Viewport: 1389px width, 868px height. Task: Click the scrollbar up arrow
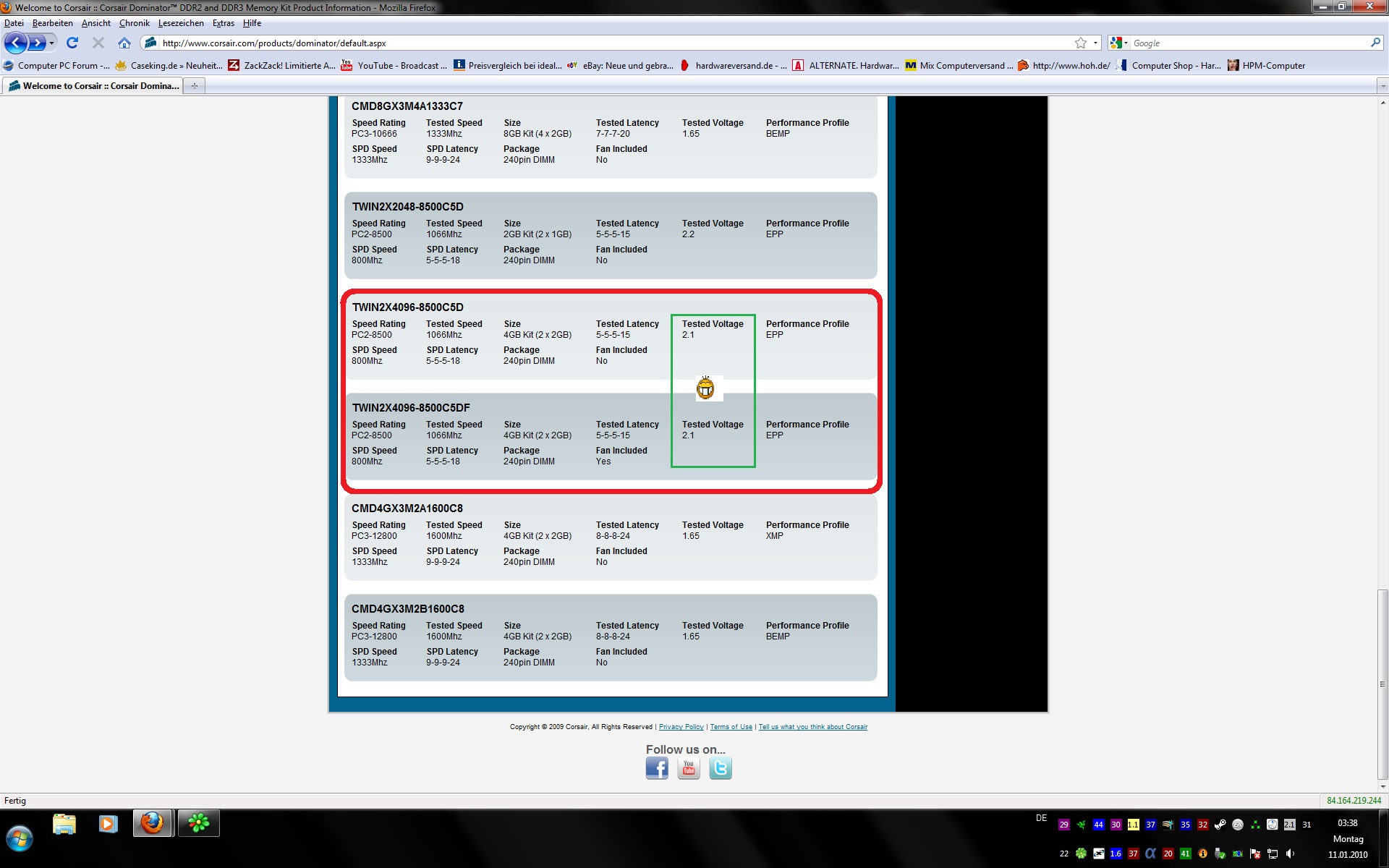point(1382,103)
